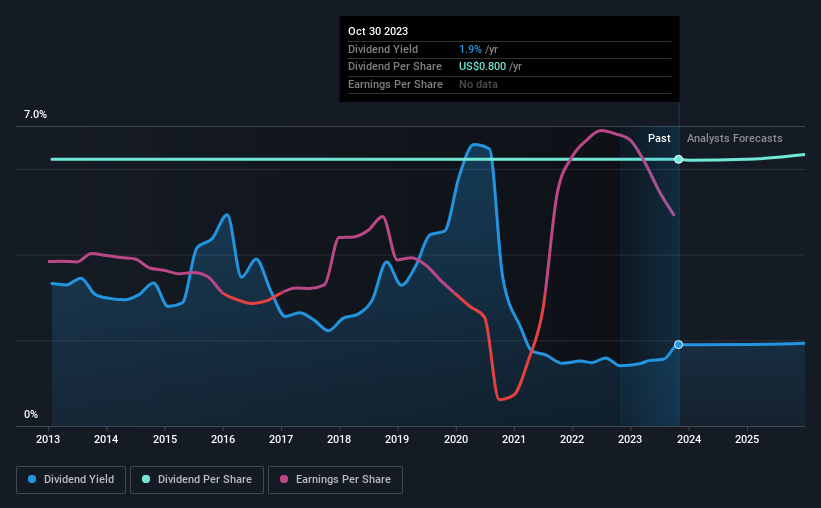Image resolution: width=821 pixels, height=508 pixels.
Task: Toggle the Dividend Yield legend button
Action: [x=71, y=480]
